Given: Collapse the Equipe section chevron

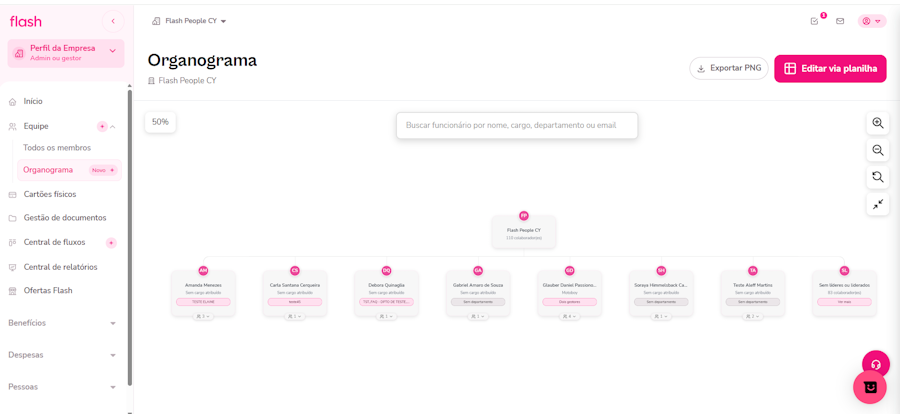Looking at the screenshot, I should pyautogui.click(x=112, y=126).
